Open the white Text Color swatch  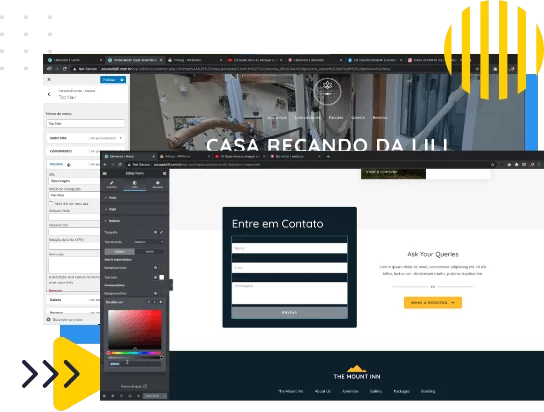[x=162, y=277]
